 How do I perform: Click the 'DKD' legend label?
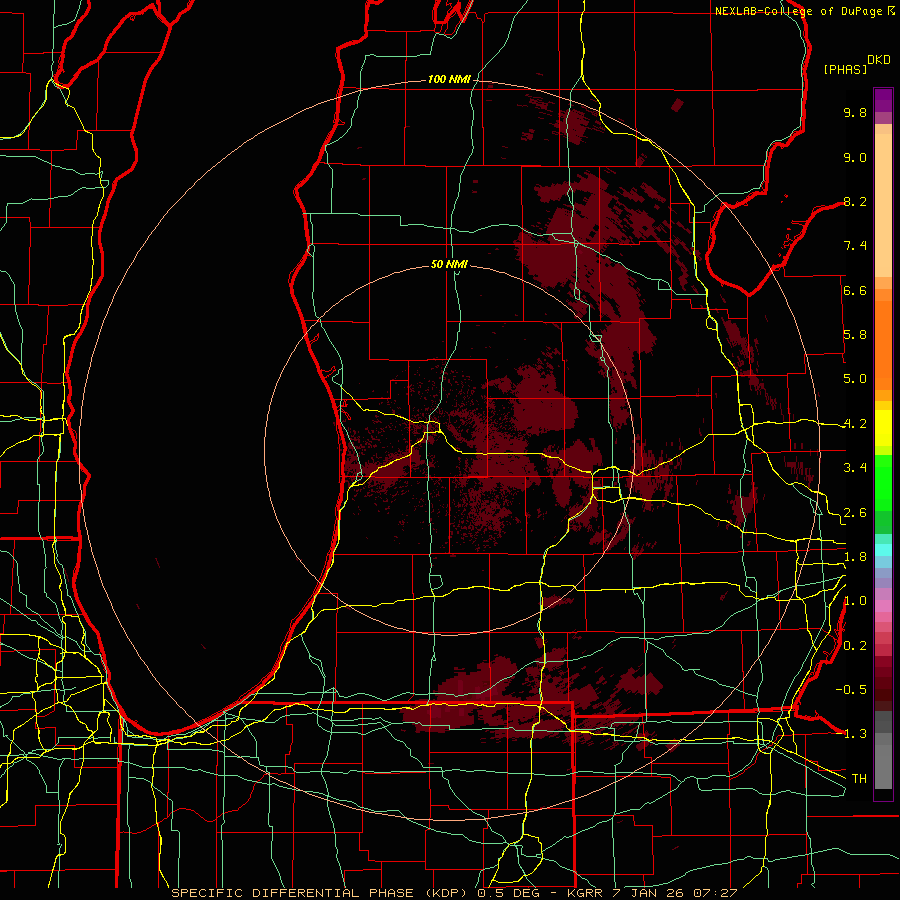(x=879, y=60)
